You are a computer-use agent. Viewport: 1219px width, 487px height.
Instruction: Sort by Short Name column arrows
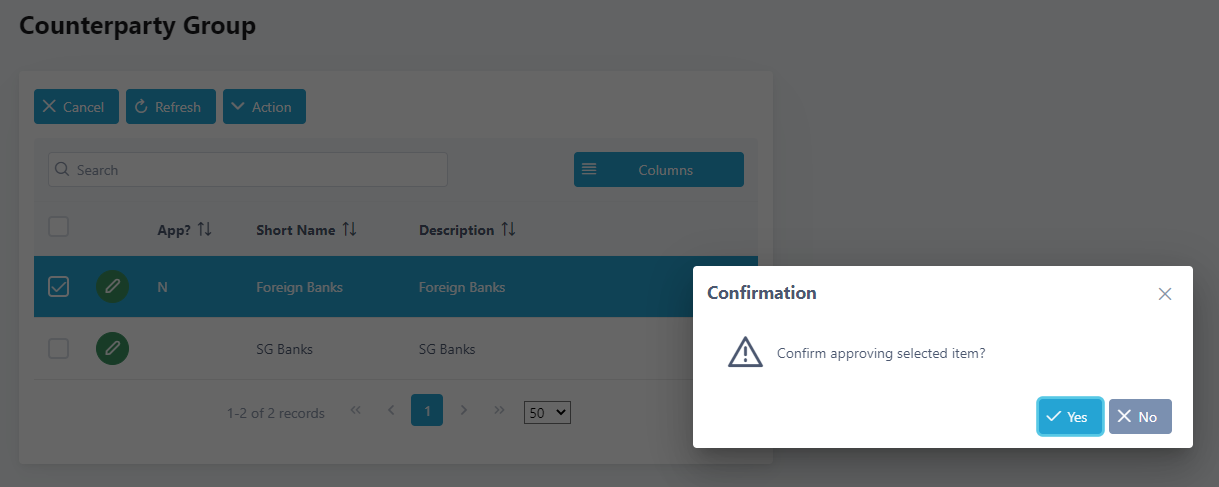click(x=349, y=230)
